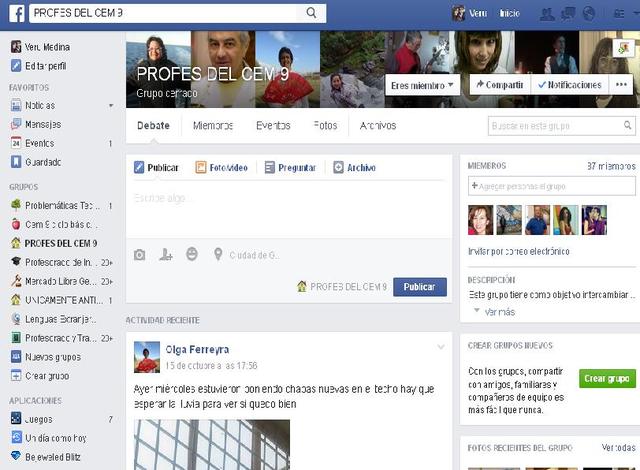
Task: Click the Facebook logo icon
Action: tap(17, 13)
